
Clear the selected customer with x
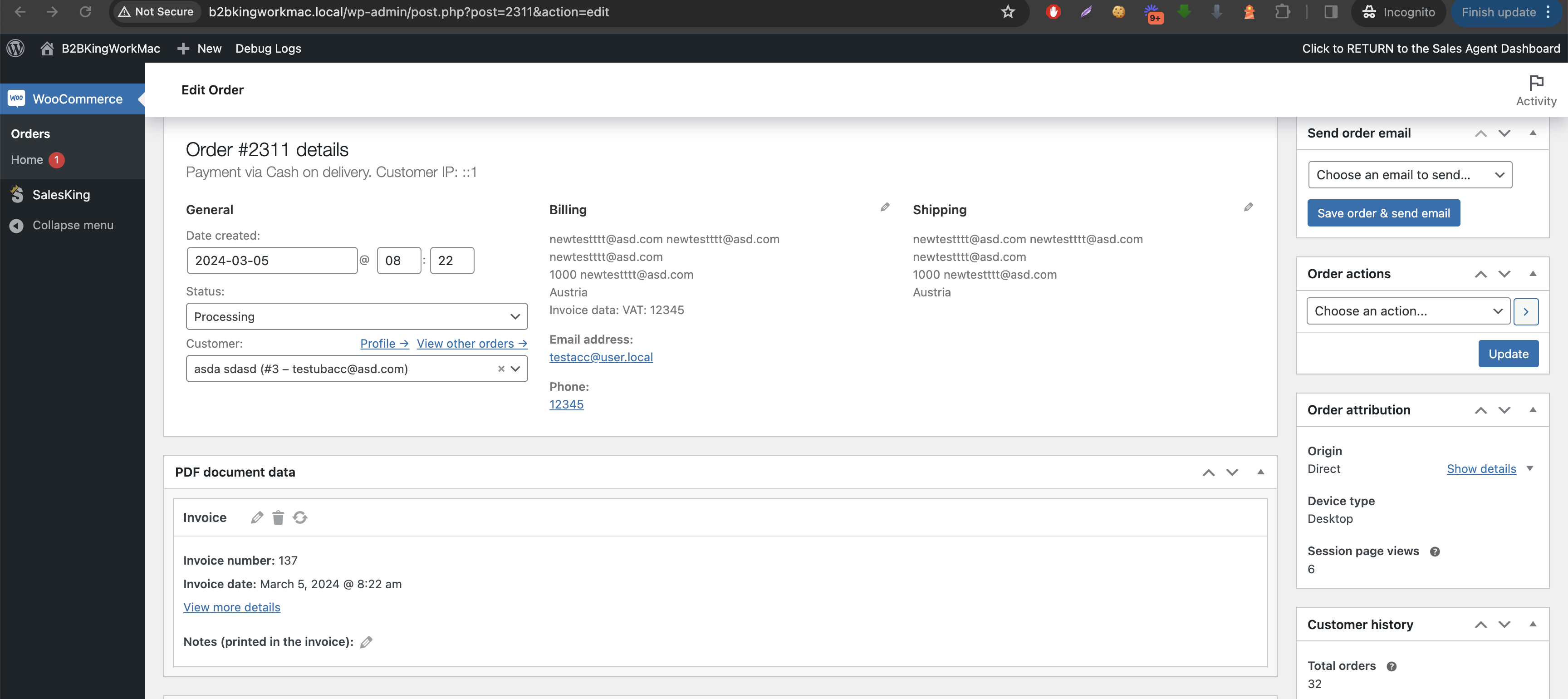point(501,369)
